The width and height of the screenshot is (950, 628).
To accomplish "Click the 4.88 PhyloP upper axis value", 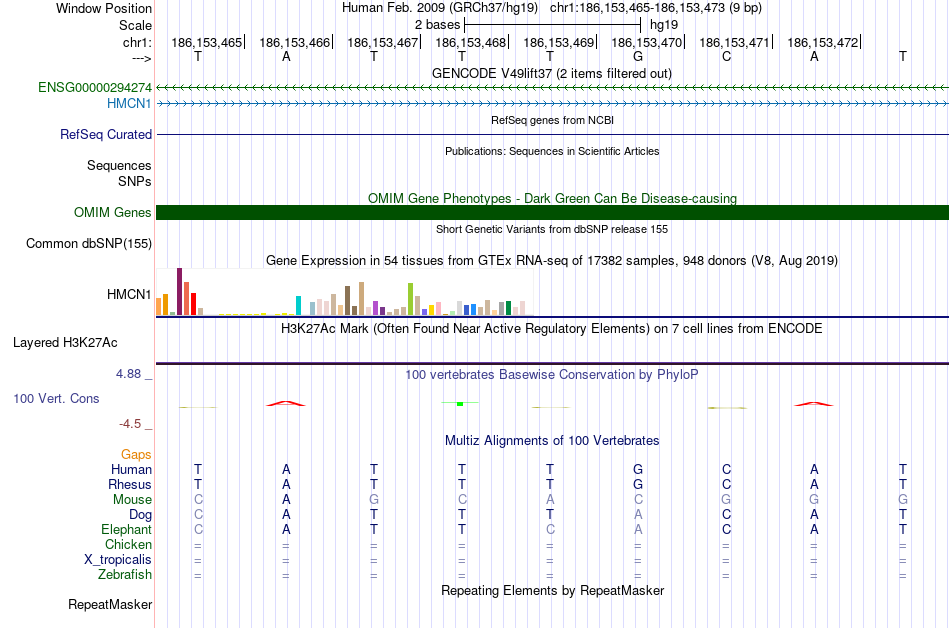I will click(128, 374).
